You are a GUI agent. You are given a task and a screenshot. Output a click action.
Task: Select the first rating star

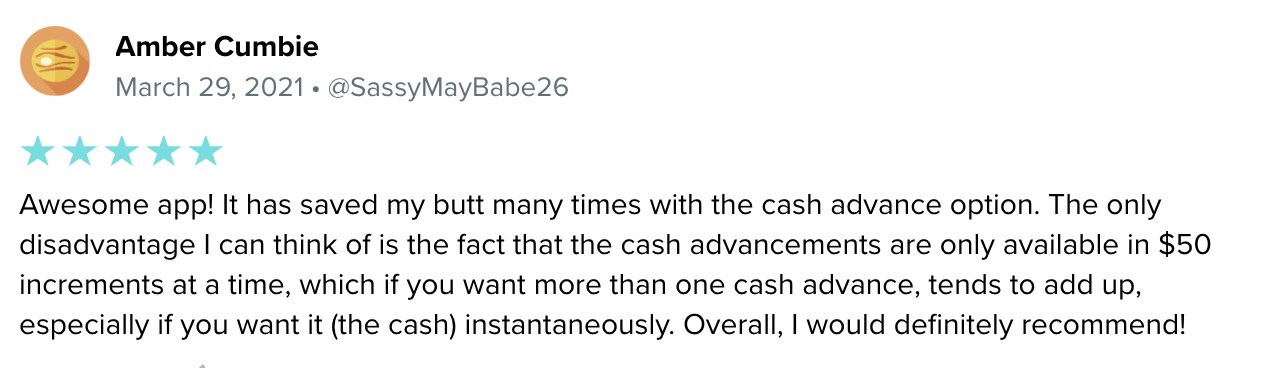point(37,151)
